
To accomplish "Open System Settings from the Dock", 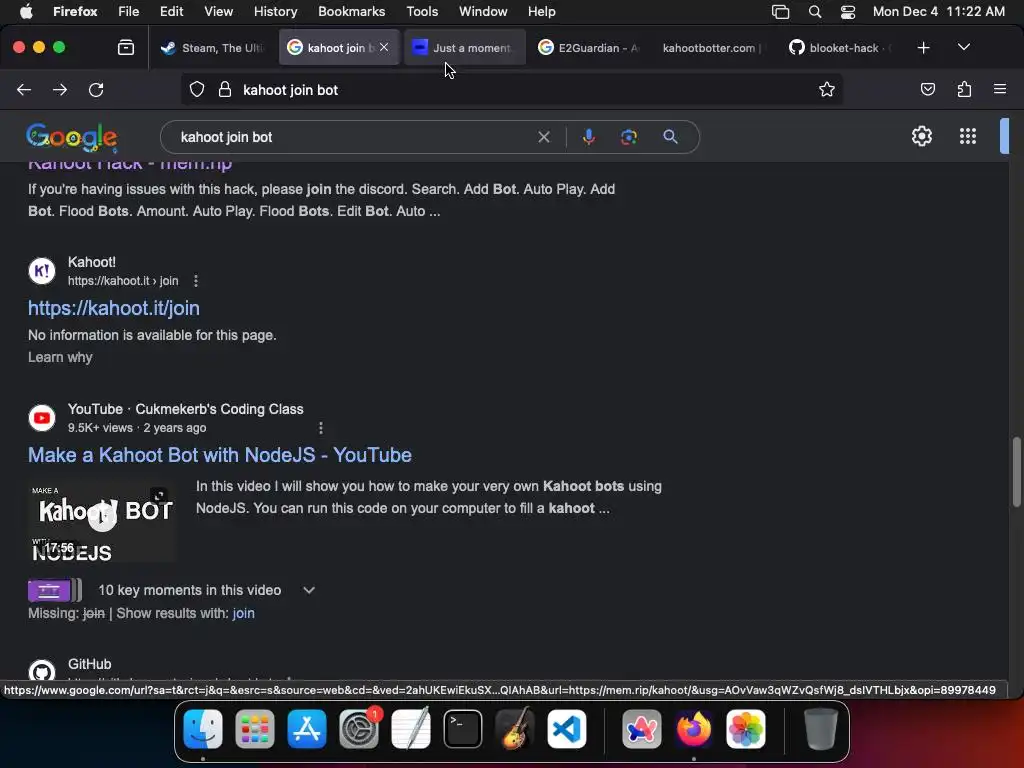I will click(x=359, y=729).
